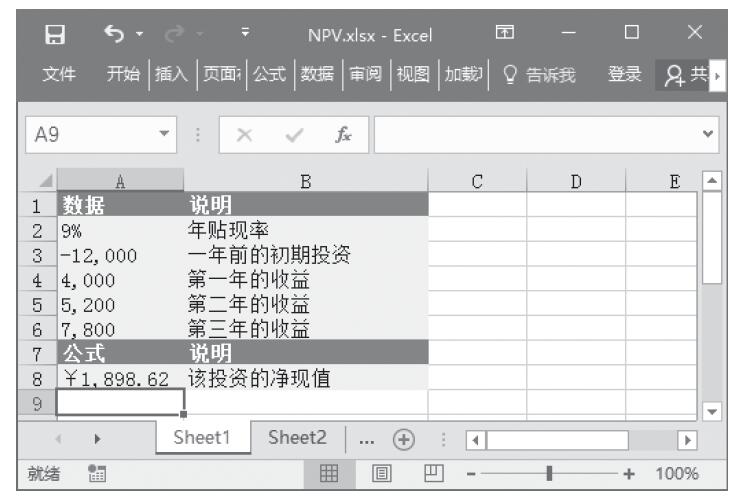Viewport: 736px width, 500px height.
Task: Open the 公式 ribbon tab
Action: coord(269,78)
